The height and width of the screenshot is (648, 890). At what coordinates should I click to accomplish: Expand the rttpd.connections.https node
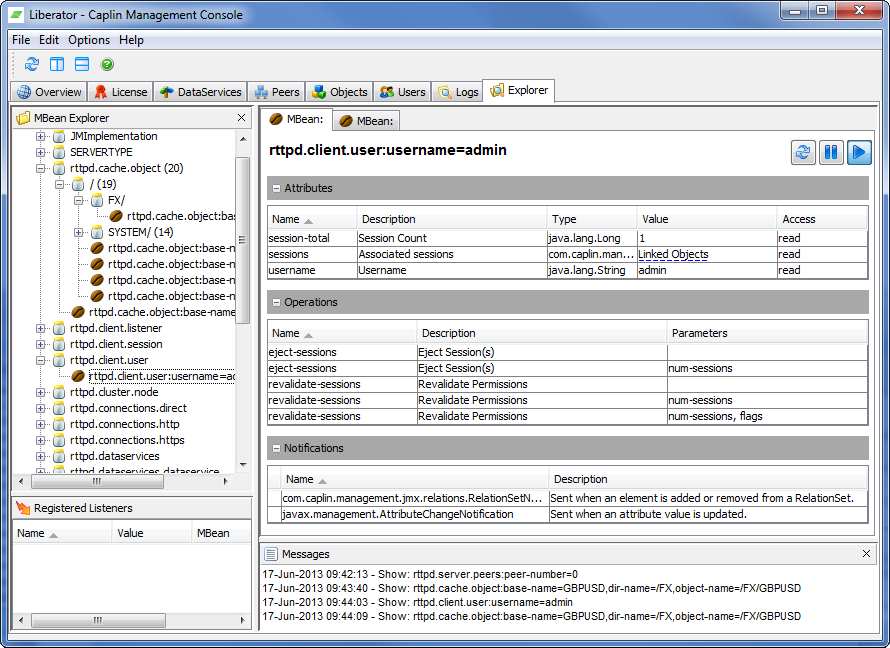click(x=40, y=440)
